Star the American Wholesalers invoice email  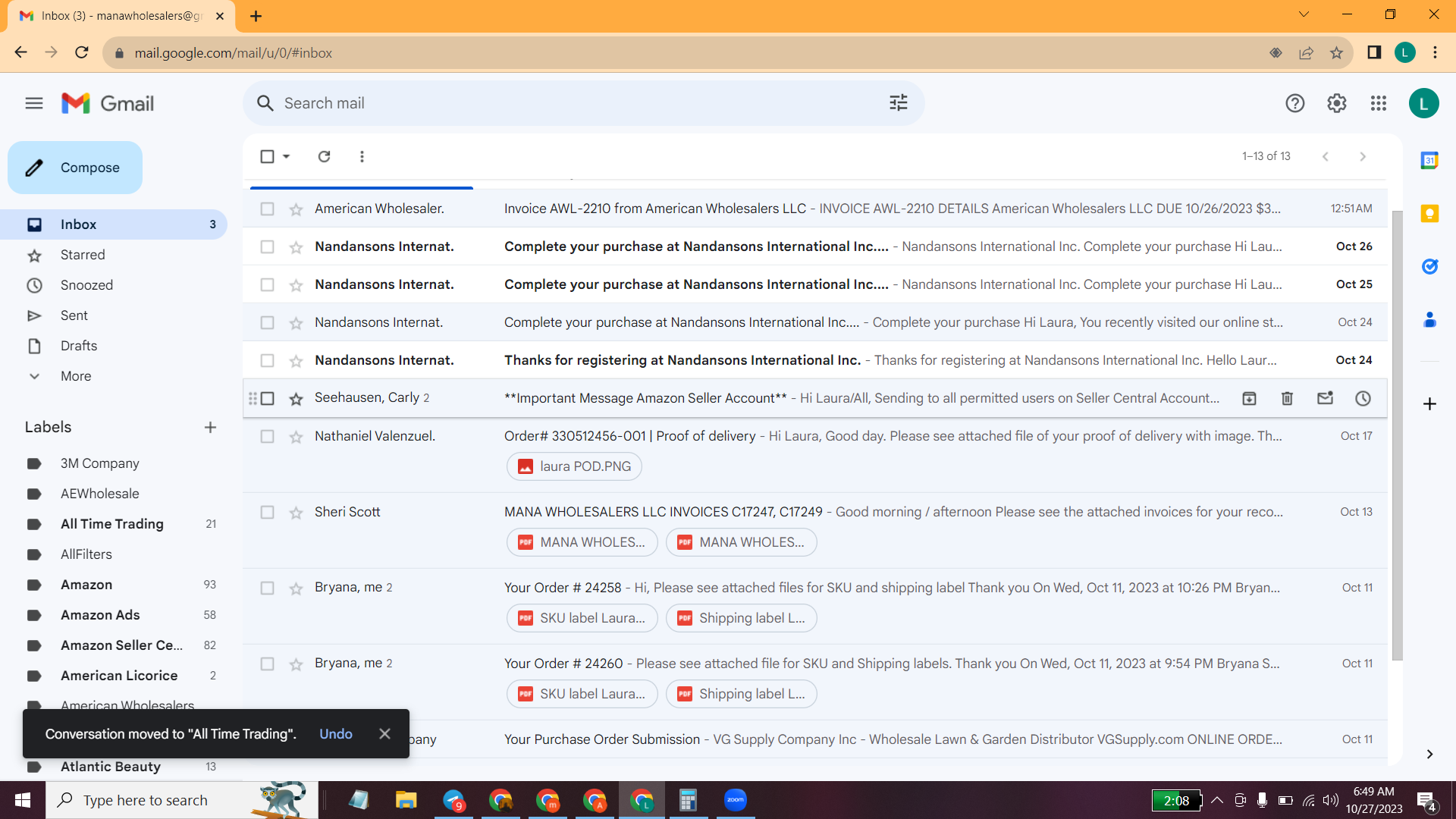(x=296, y=209)
